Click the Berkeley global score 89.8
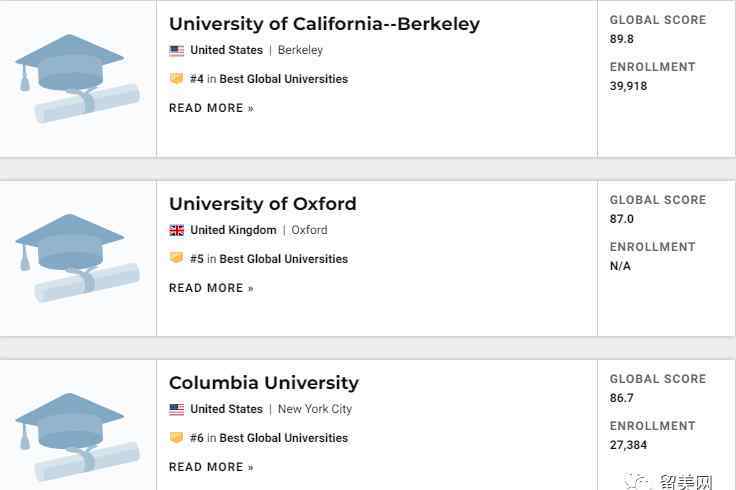 621,39
